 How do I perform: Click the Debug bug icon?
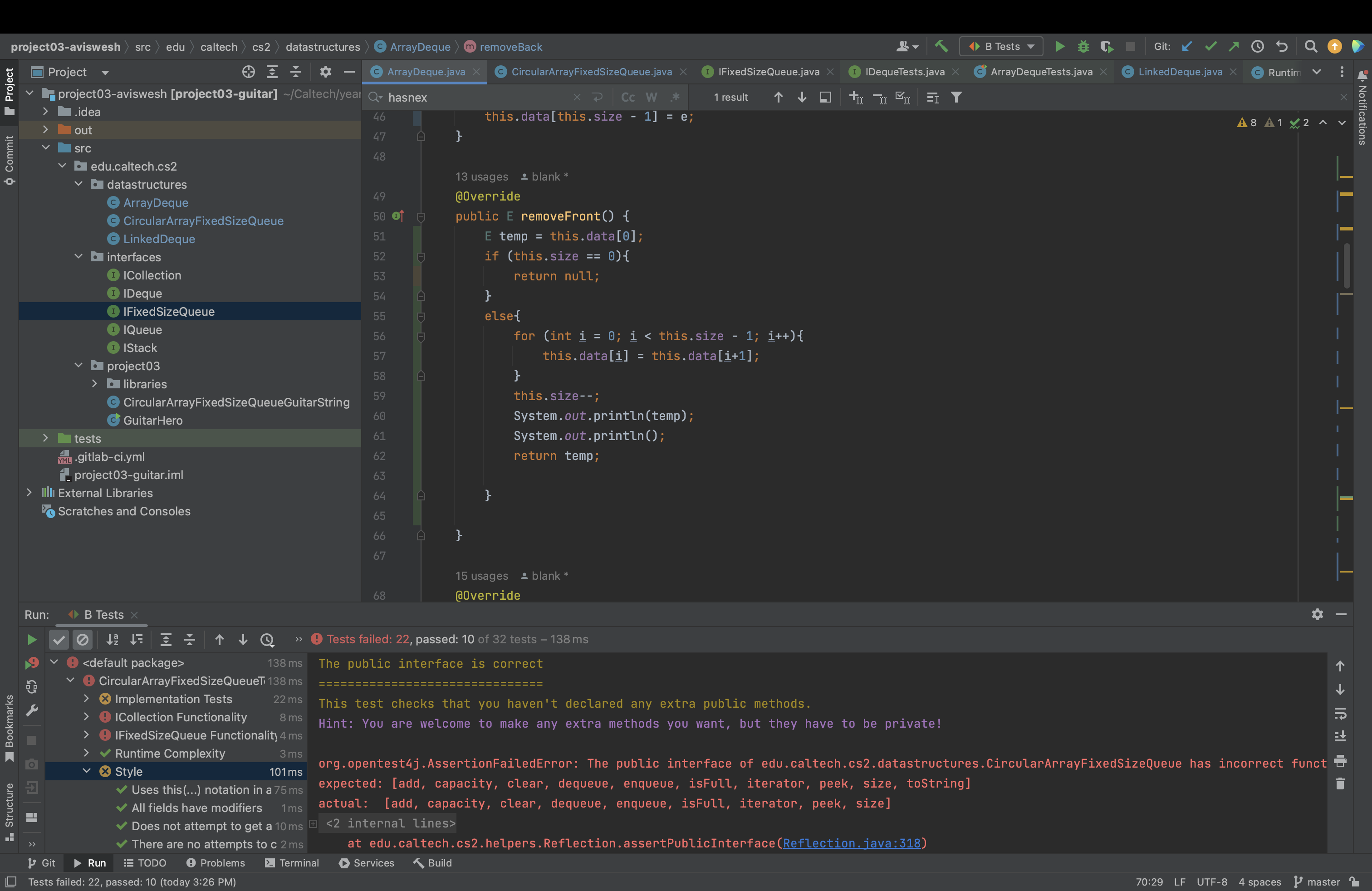coord(1083,47)
